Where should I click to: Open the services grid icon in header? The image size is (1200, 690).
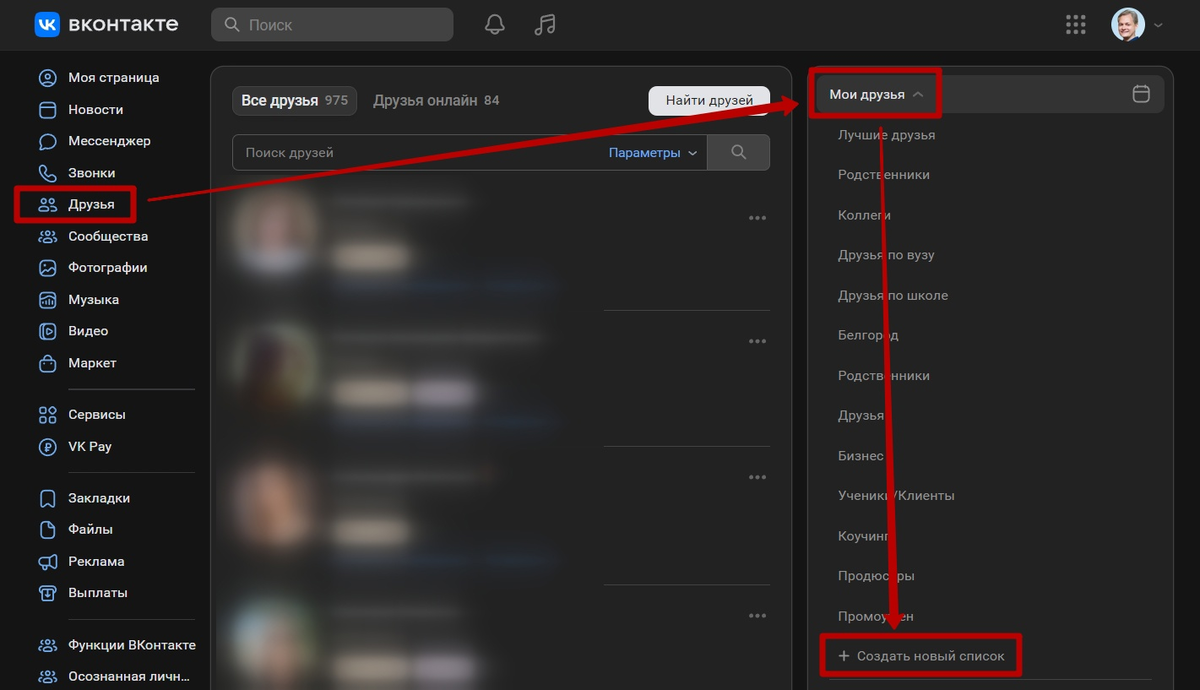(x=1076, y=24)
